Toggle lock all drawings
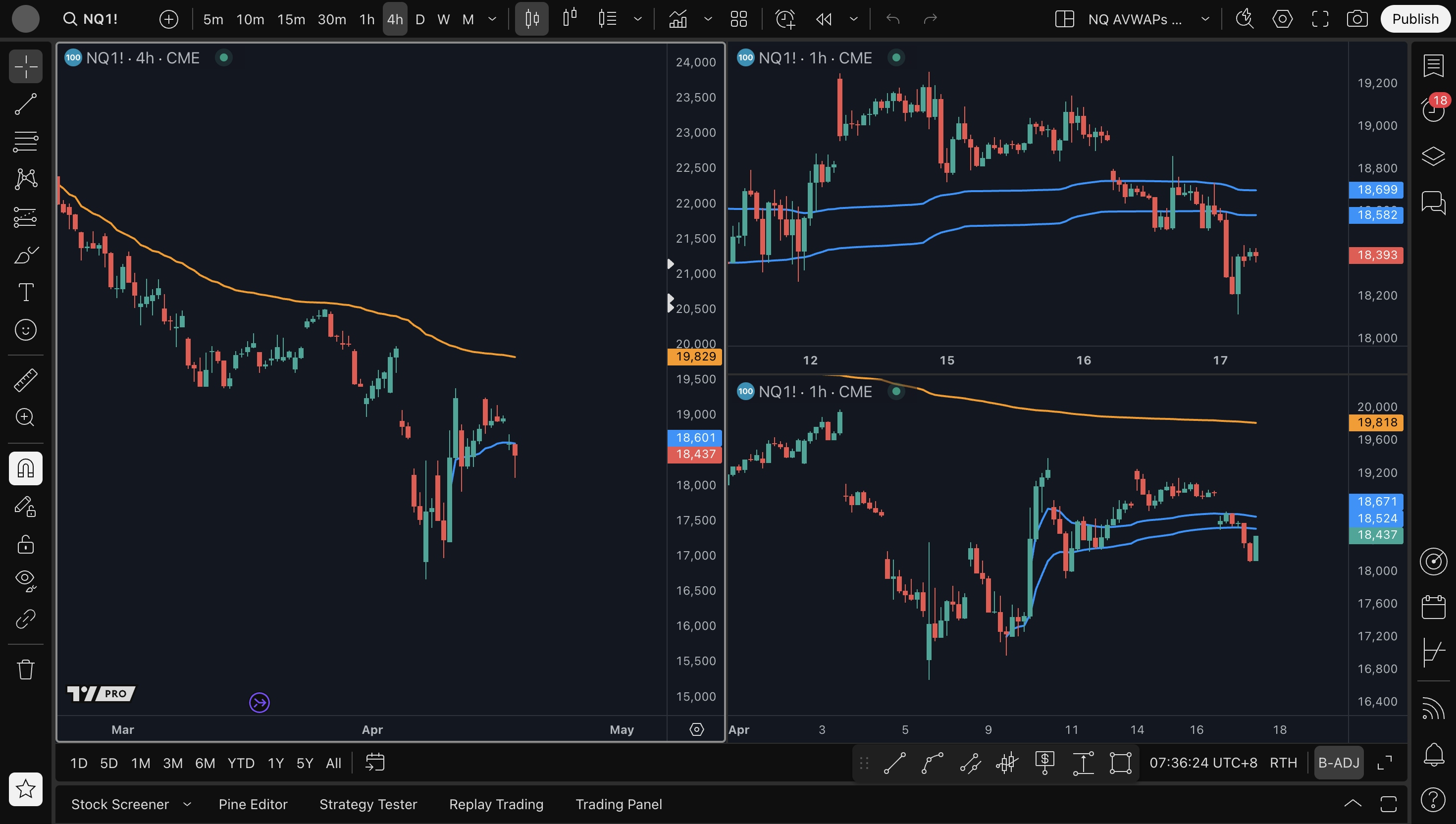Viewport: 1456px width, 824px height. 25,544
